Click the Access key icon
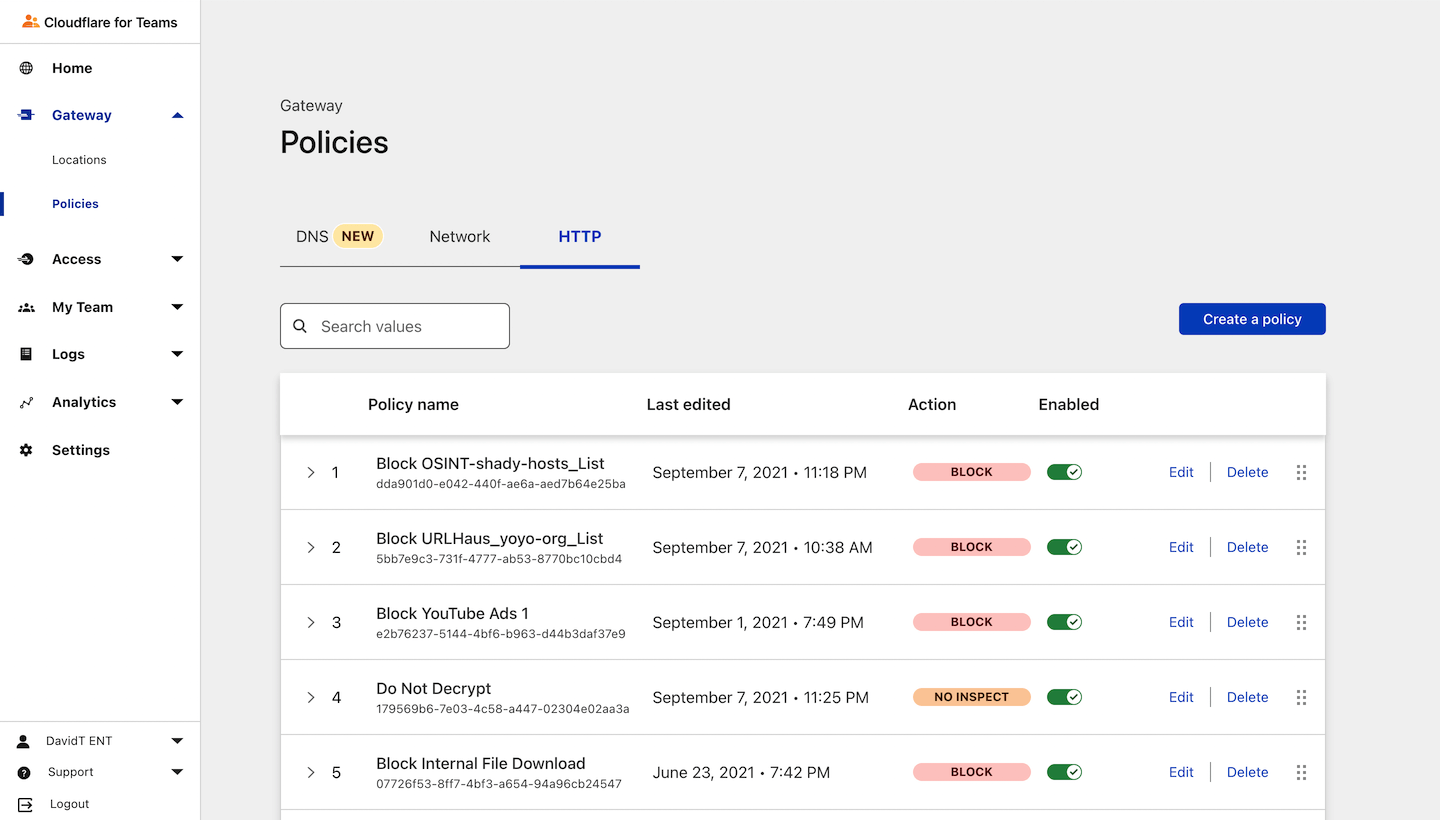 coord(24,258)
